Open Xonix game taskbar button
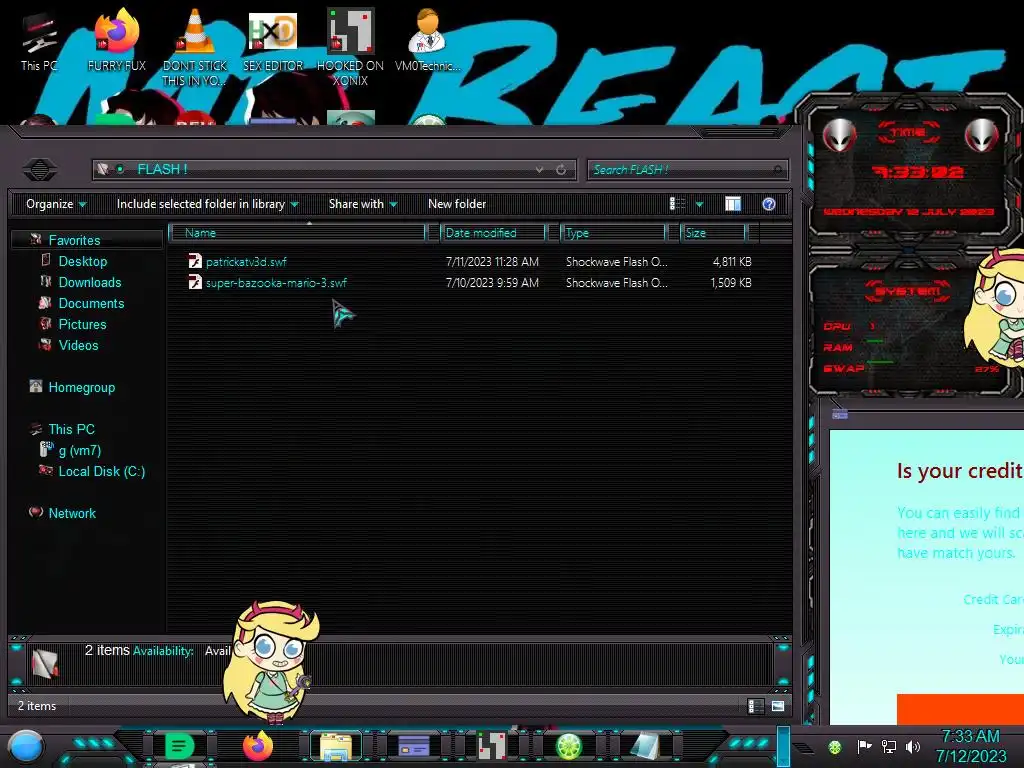This screenshot has width=1024, height=768. (x=492, y=746)
